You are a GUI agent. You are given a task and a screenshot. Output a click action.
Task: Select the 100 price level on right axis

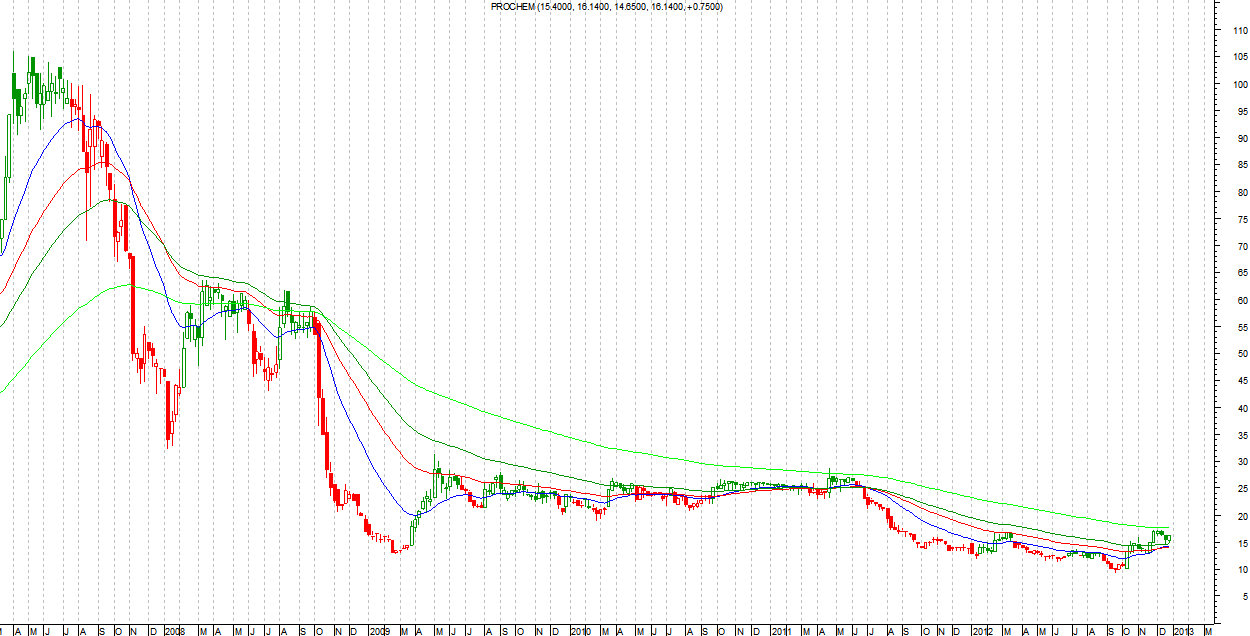1239,85
